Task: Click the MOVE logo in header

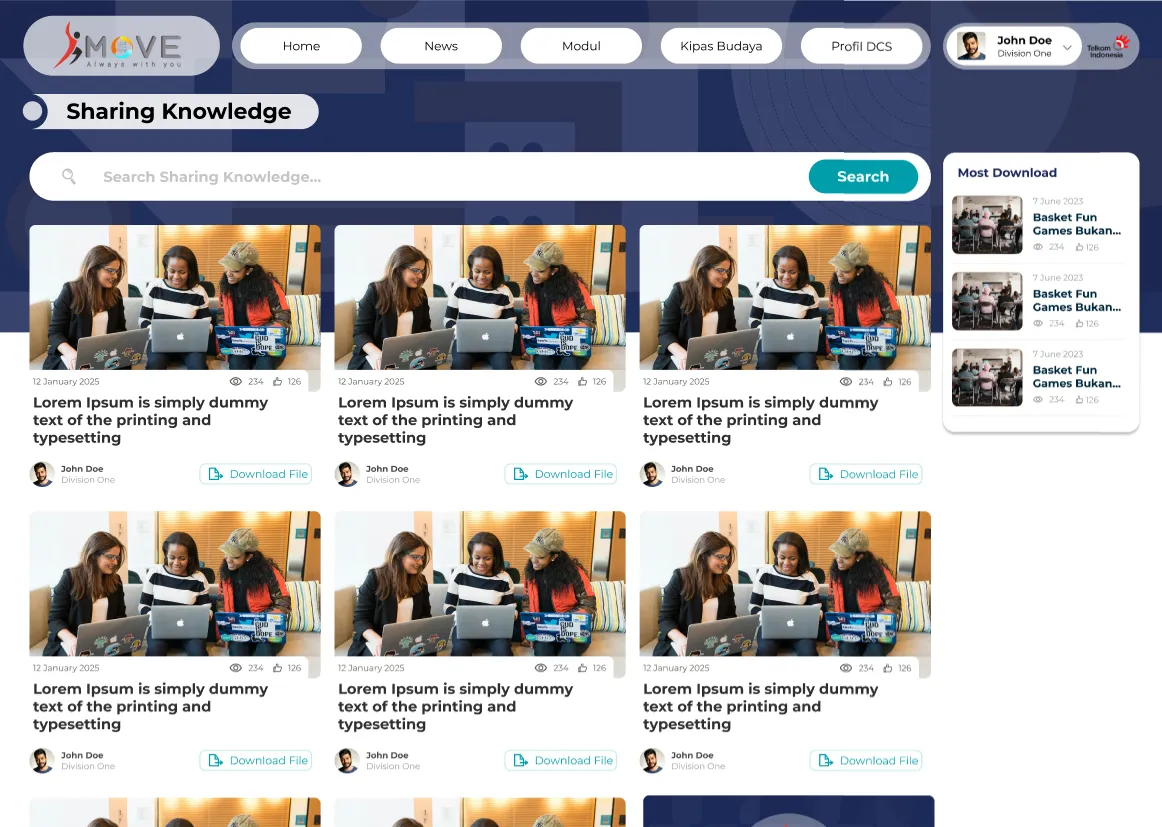Action: point(121,46)
